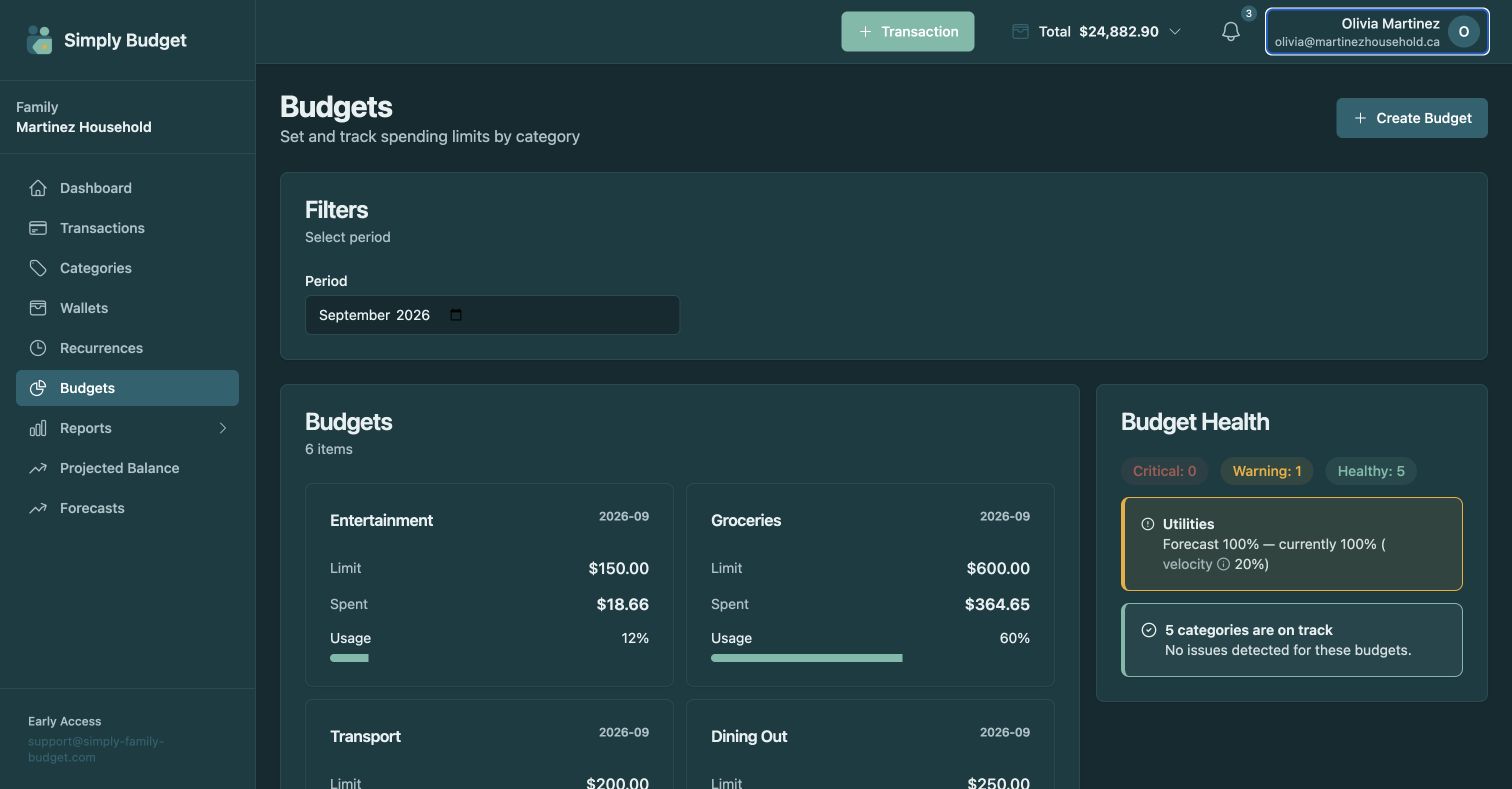Click the Forecasts trend icon
Screen dimensions: 1512x789
pyautogui.click(x=38, y=508)
